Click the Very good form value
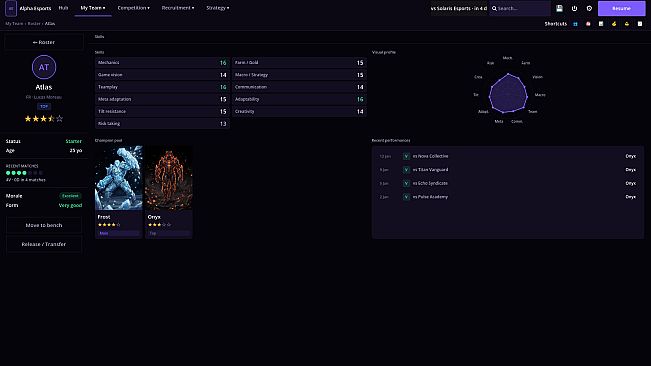Viewport: 651px width, 366px height. [70, 205]
